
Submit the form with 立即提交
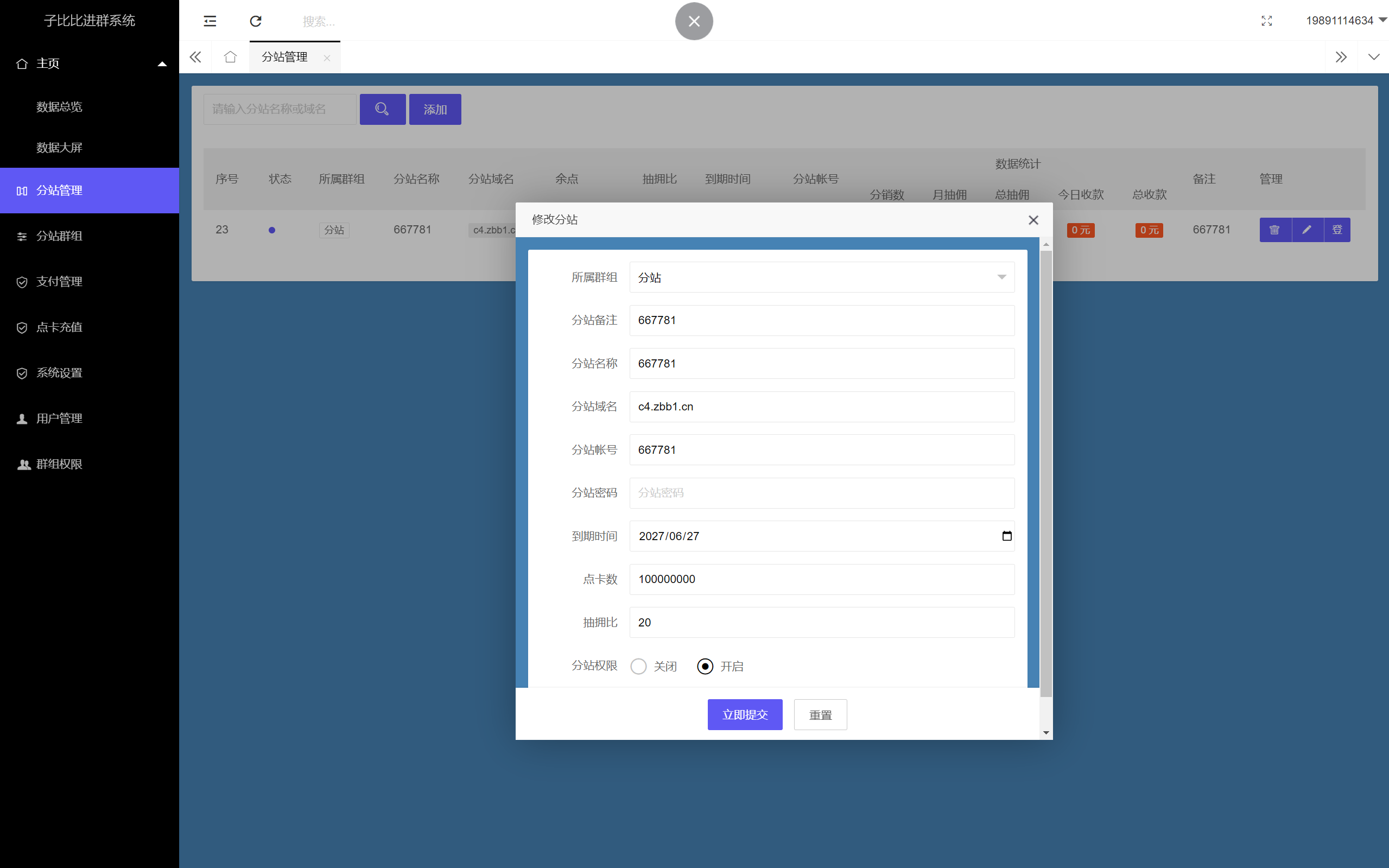tap(744, 715)
